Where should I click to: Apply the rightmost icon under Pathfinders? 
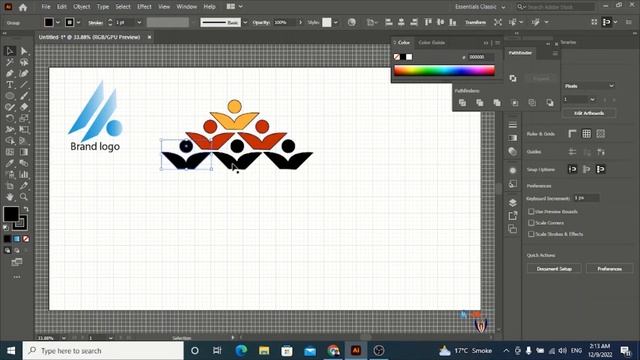tap(550, 103)
